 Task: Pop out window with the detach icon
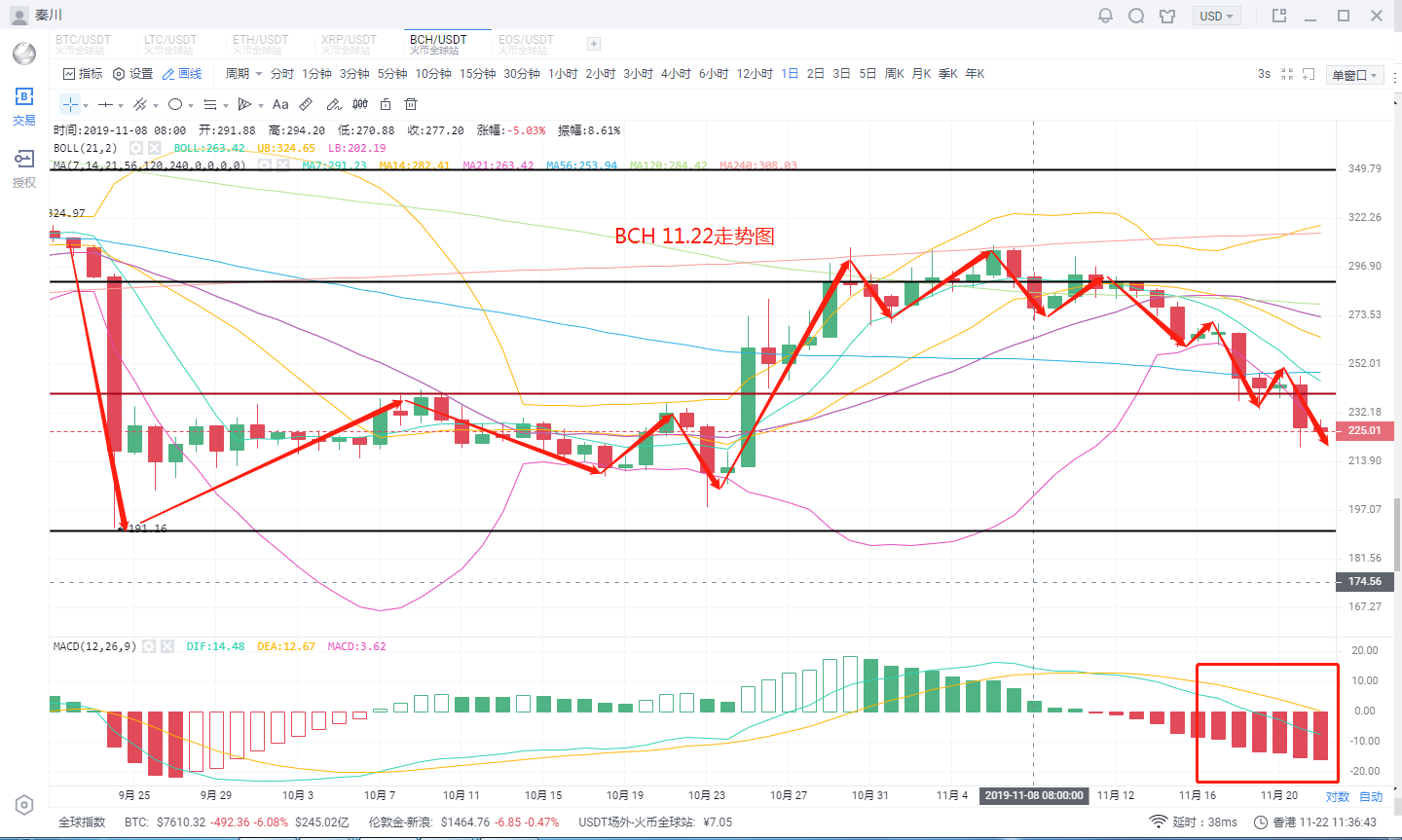[1279, 16]
